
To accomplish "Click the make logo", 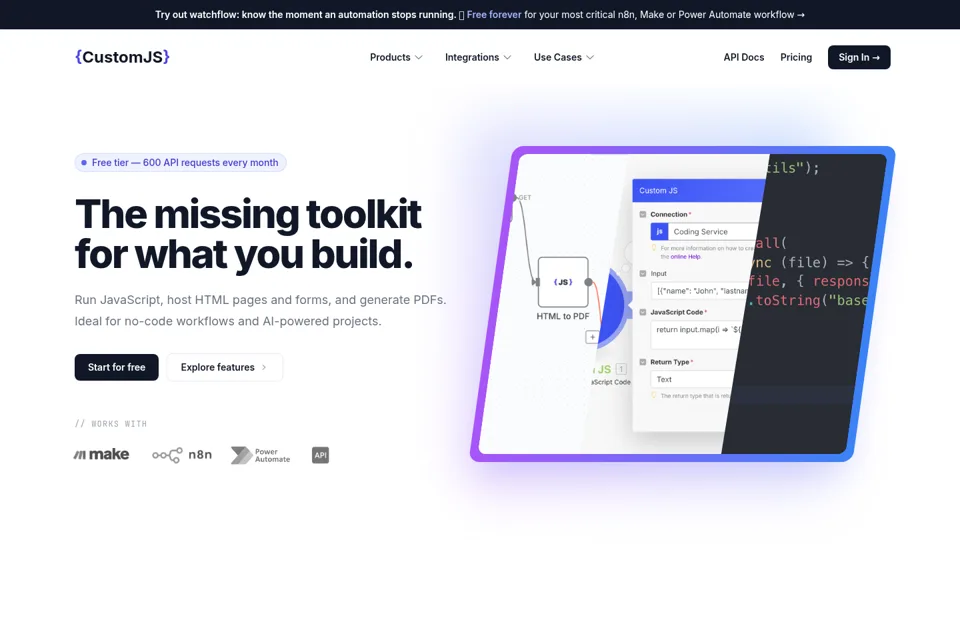I will click(x=102, y=454).
